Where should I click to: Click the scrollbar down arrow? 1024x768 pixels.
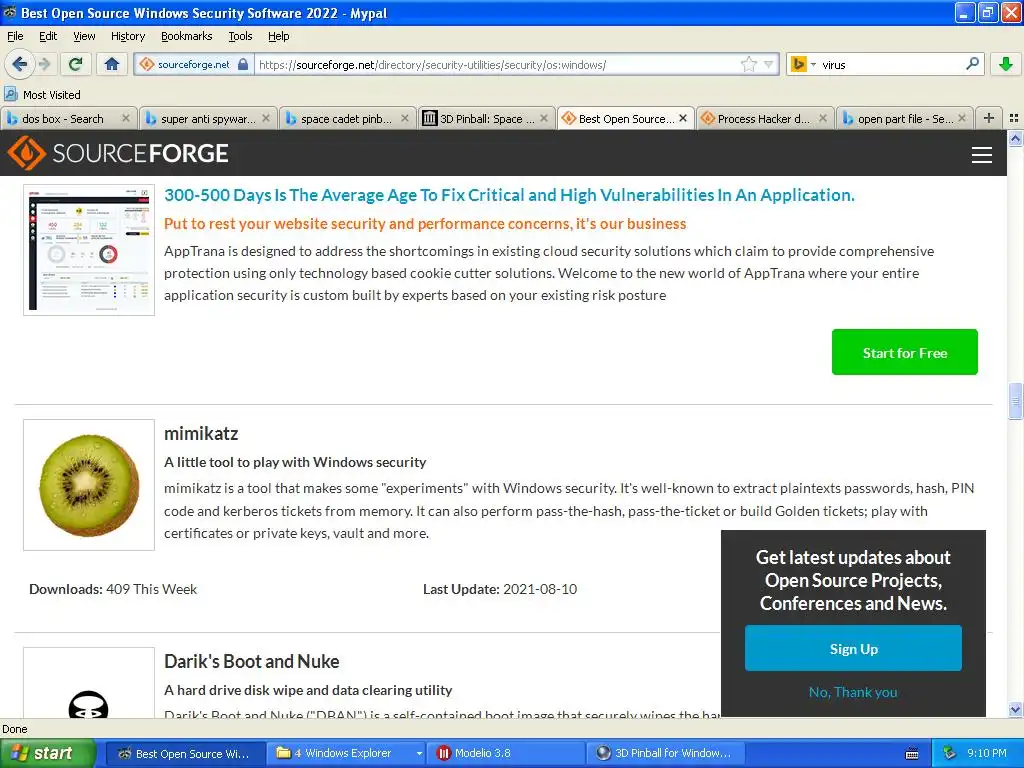click(x=1015, y=709)
